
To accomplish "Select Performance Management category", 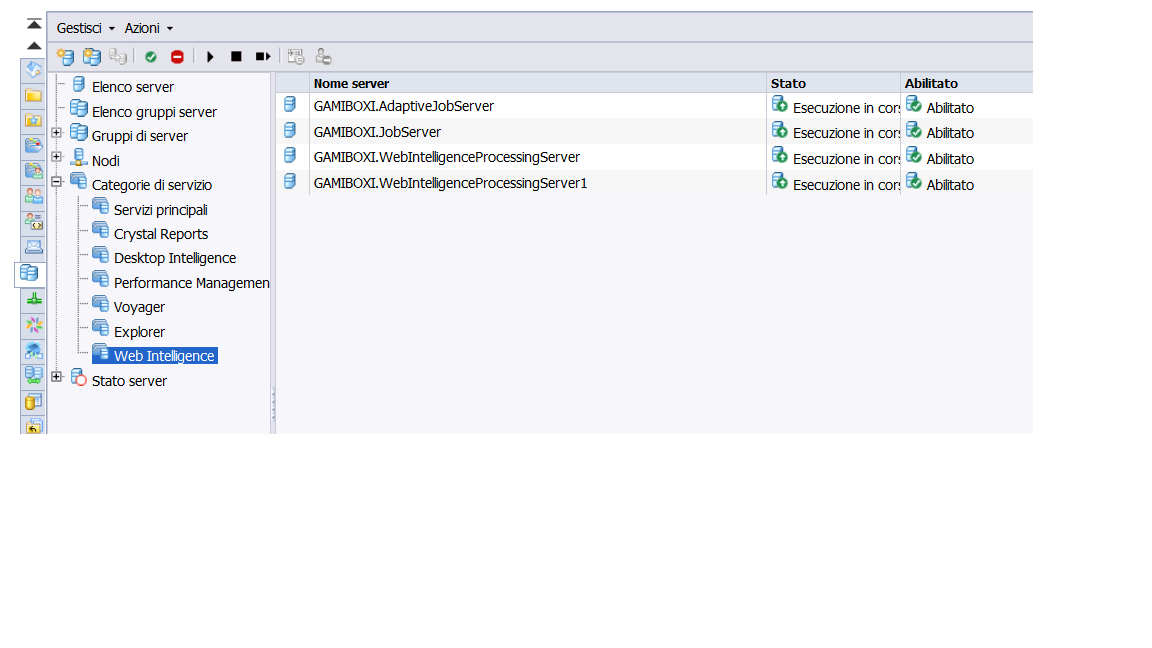I will [x=192, y=283].
